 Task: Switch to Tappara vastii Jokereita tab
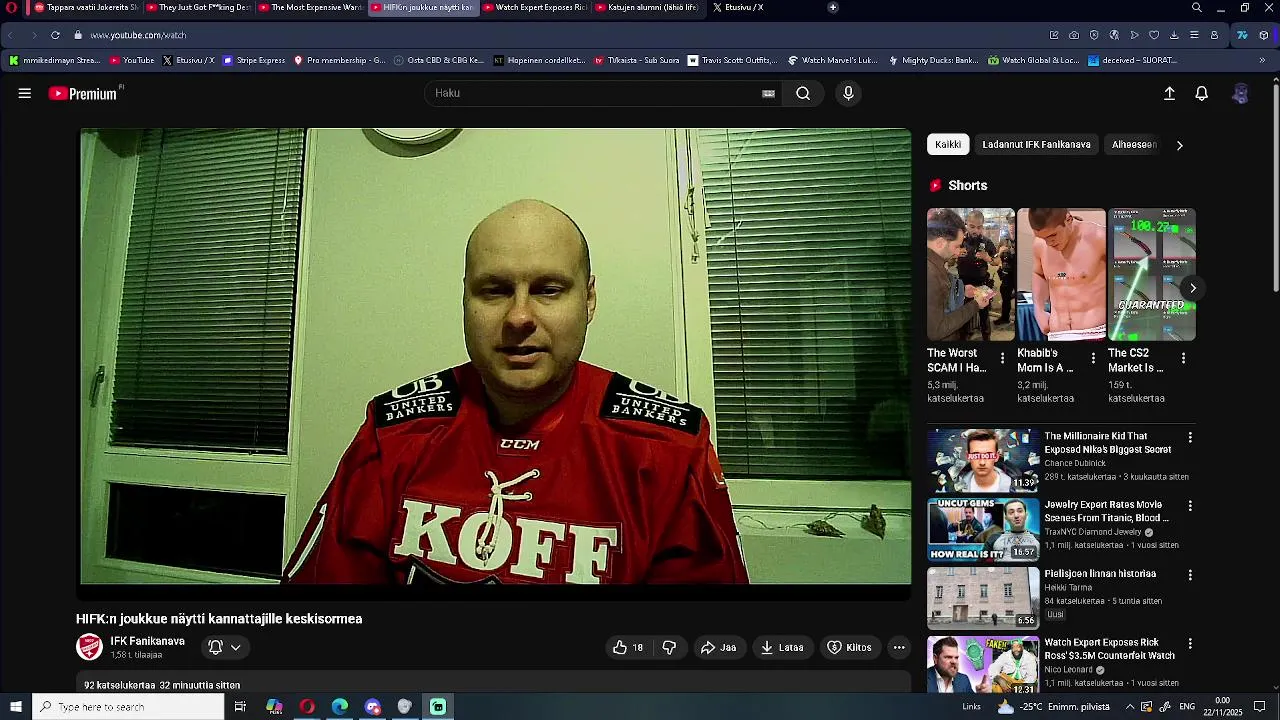point(85,7)
